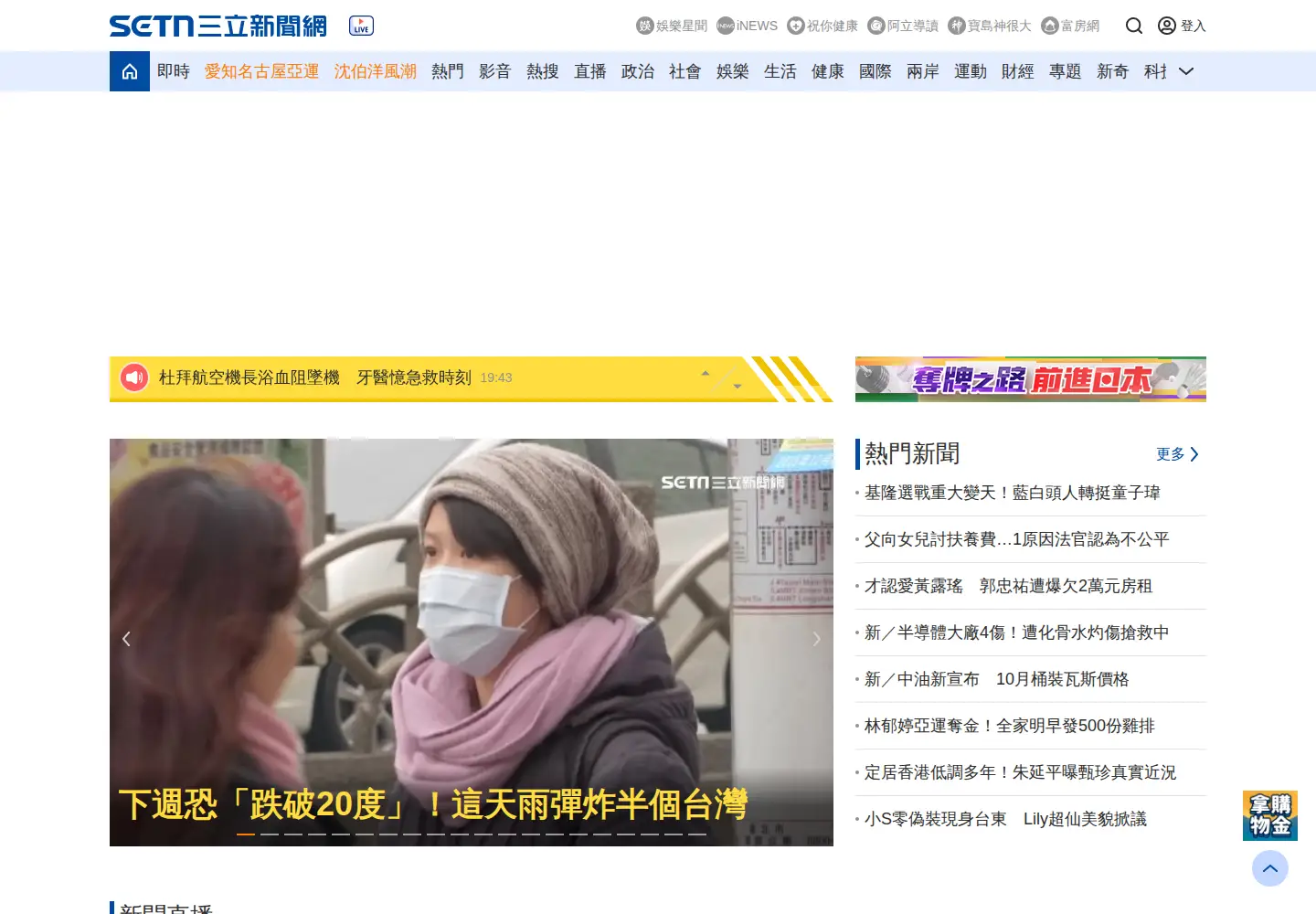Open 阿立導讀 site link
The image size is (1316, 914).
pyautogui.click(x=903, y=26)
